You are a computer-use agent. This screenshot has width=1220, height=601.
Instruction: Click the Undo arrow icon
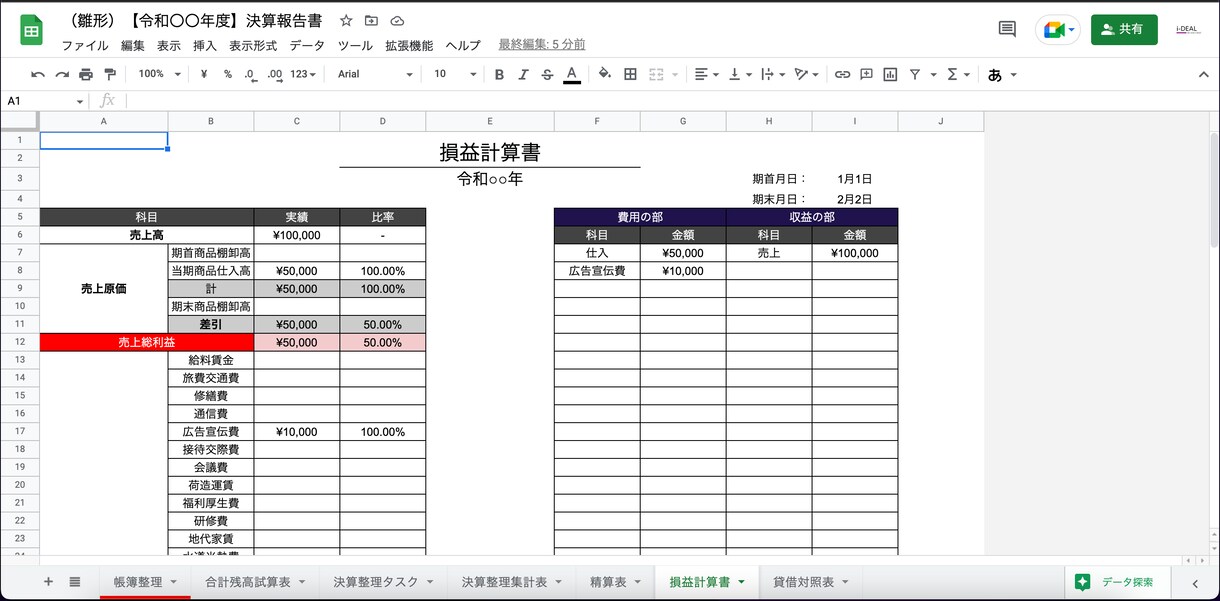click(38, 74)
